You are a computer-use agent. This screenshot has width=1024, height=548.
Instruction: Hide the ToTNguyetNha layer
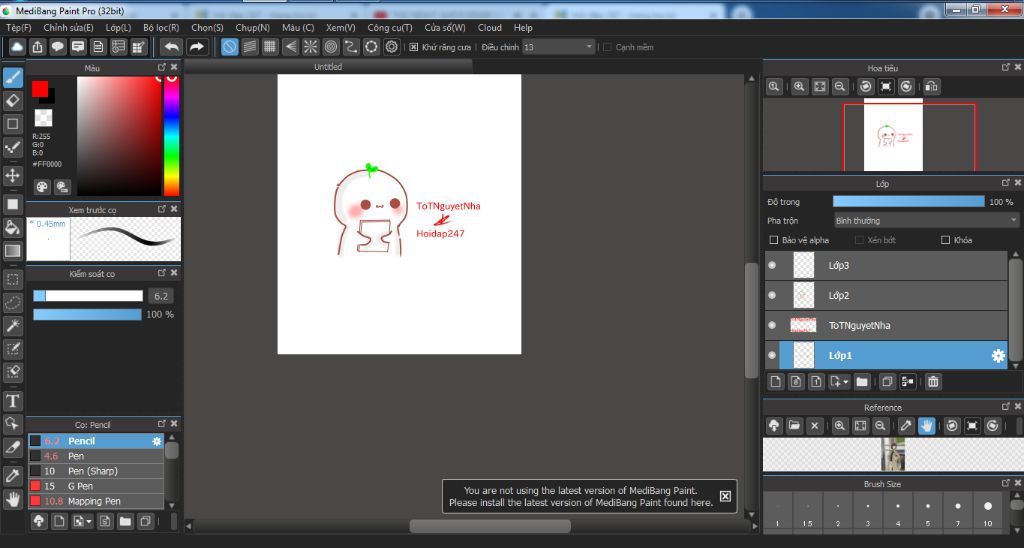[x=773, y=325]
